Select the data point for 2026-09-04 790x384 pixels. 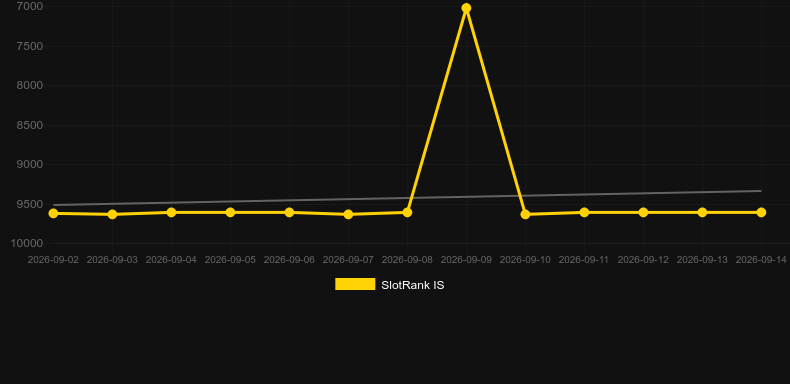[171, 212]
